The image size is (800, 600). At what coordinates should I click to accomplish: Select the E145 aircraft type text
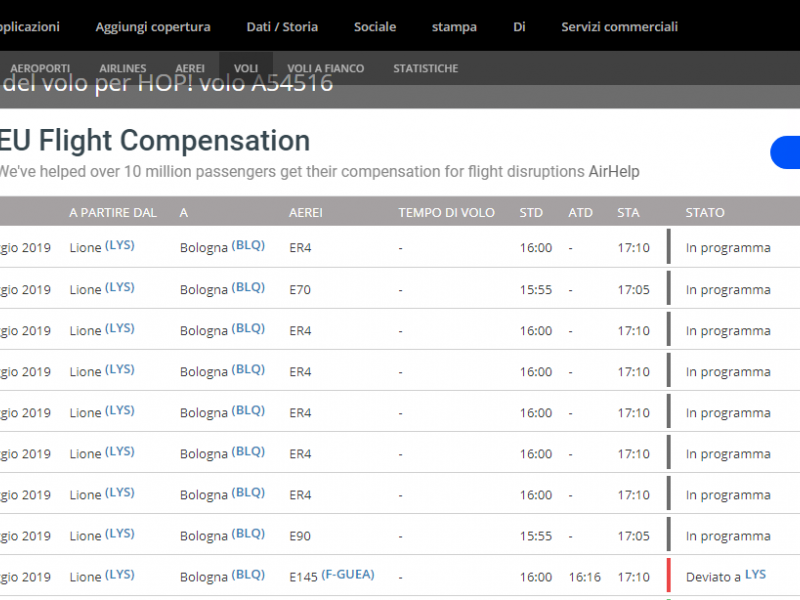coord(304,577)
